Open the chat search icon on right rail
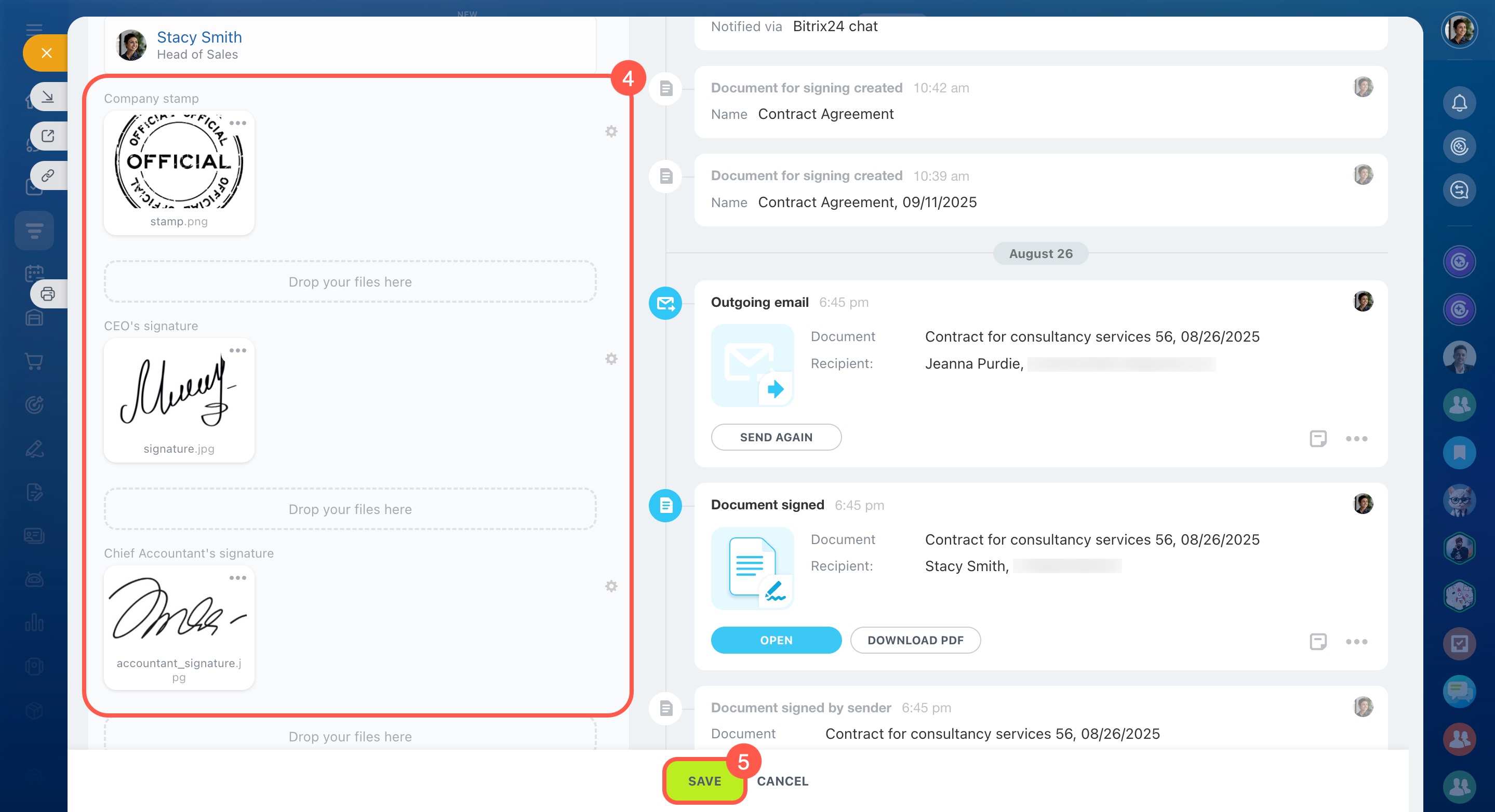 [x=1459, y=190]
